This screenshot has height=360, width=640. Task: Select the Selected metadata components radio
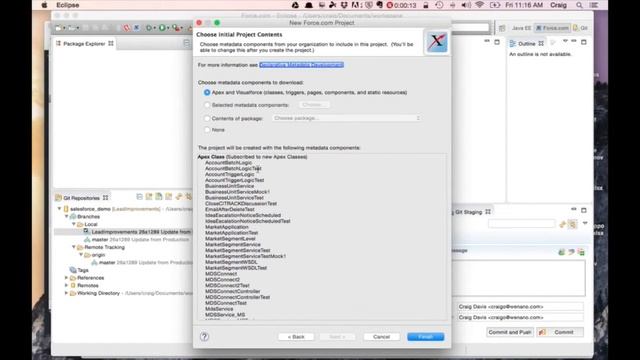(x=207, y=105)
